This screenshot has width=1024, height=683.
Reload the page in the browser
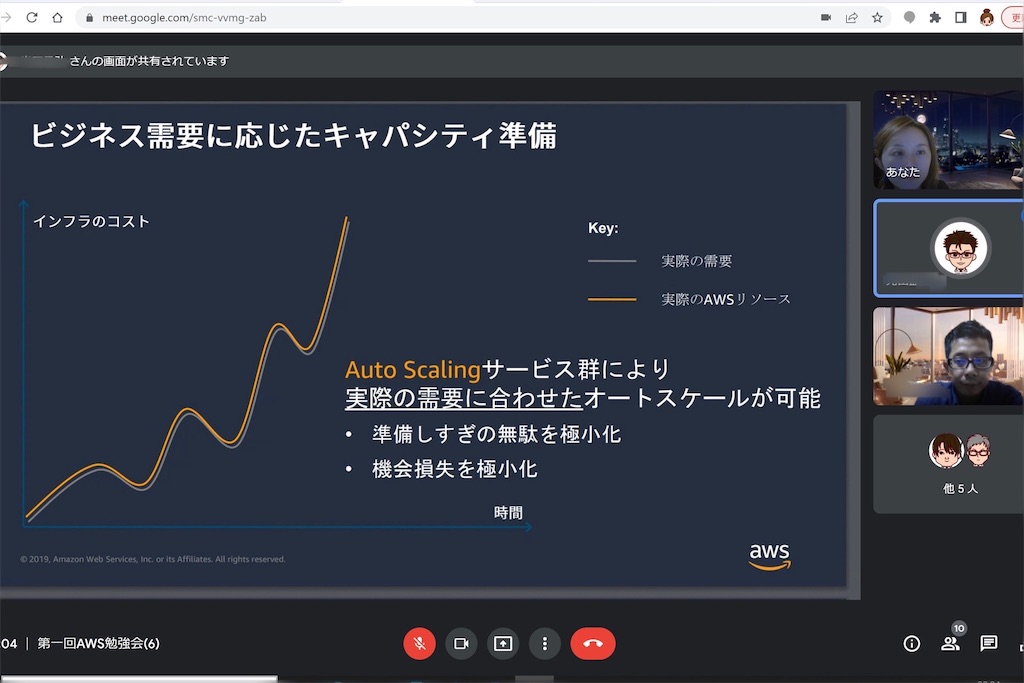click(x=31, y=18)
